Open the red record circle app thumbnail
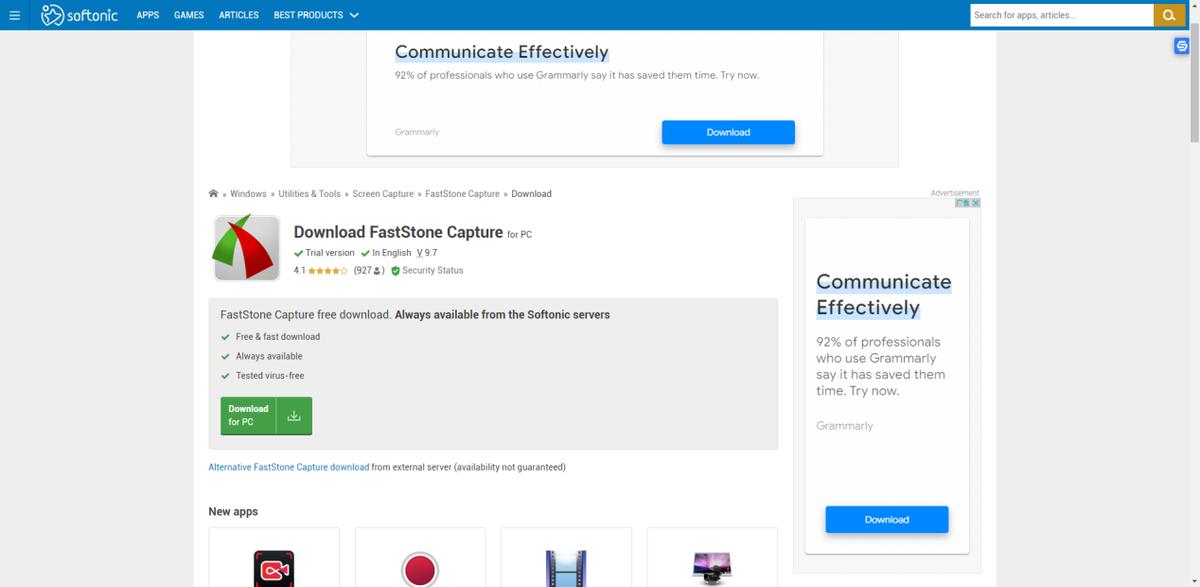This screenshot has width=1200, height=587. pos(420,568)
